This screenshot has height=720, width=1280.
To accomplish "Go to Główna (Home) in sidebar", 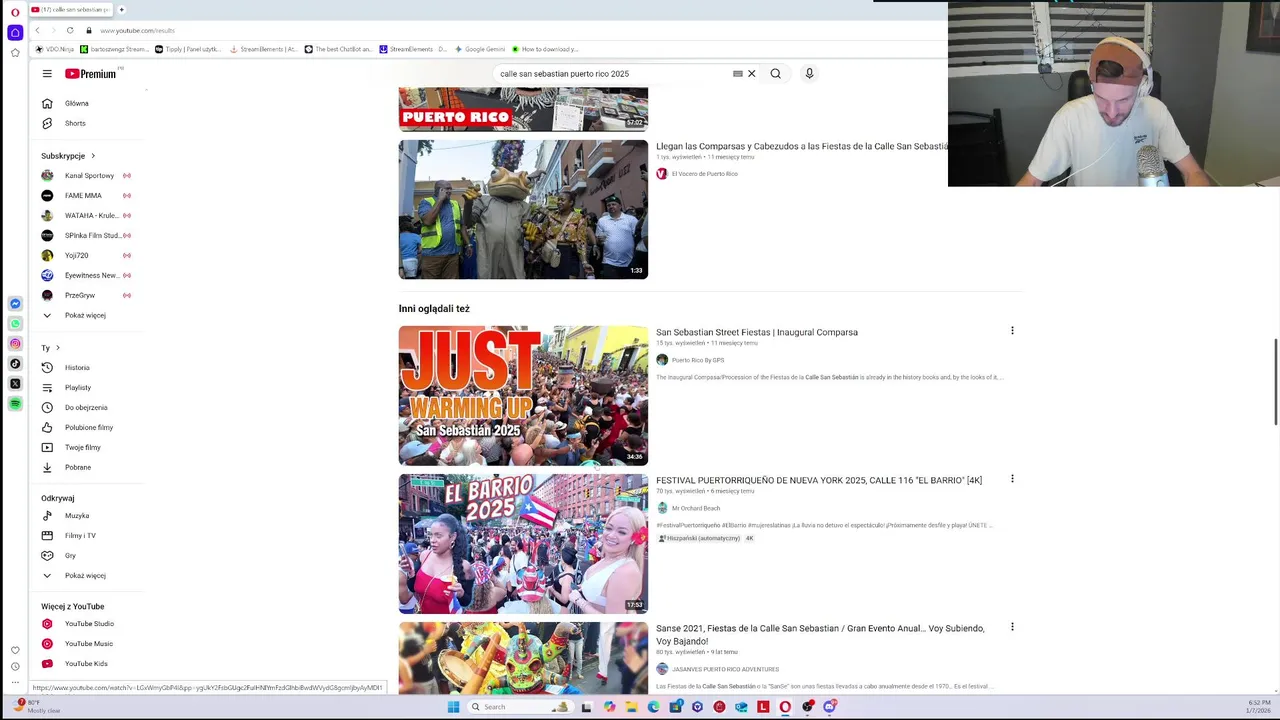I will [76, 103].
